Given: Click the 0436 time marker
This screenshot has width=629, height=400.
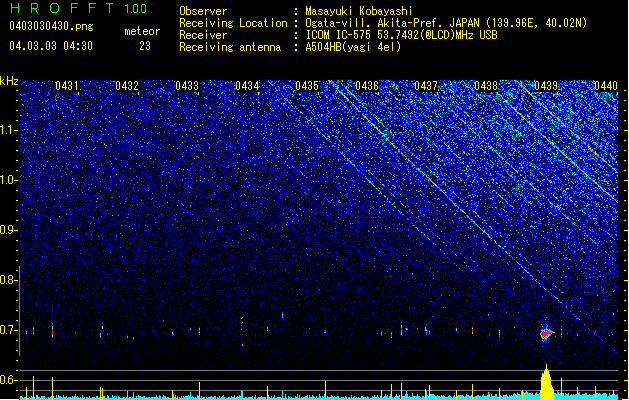Looking at the screenshot, I should point(367,86).
